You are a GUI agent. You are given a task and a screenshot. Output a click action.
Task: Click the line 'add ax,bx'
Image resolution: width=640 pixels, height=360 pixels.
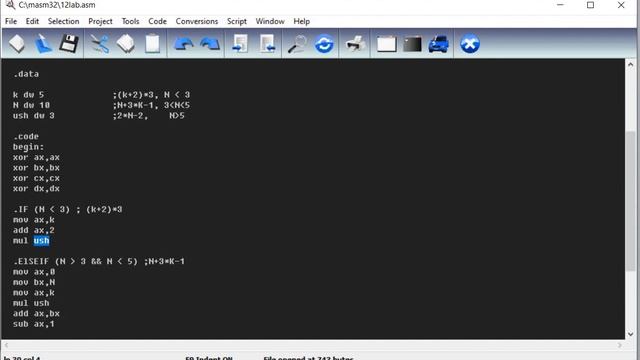point(36,313)
